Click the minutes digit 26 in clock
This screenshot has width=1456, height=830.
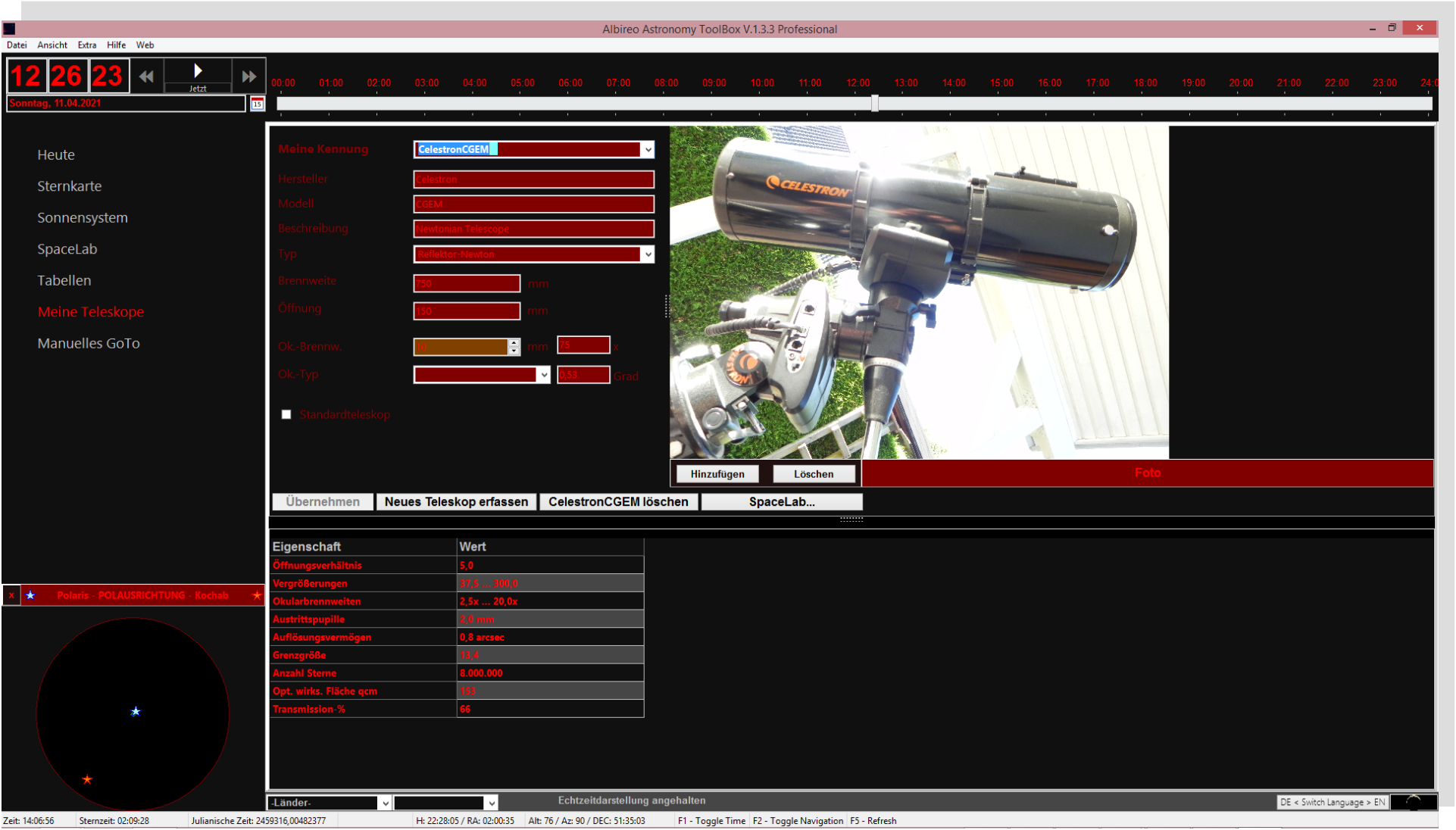pos(67,76)
